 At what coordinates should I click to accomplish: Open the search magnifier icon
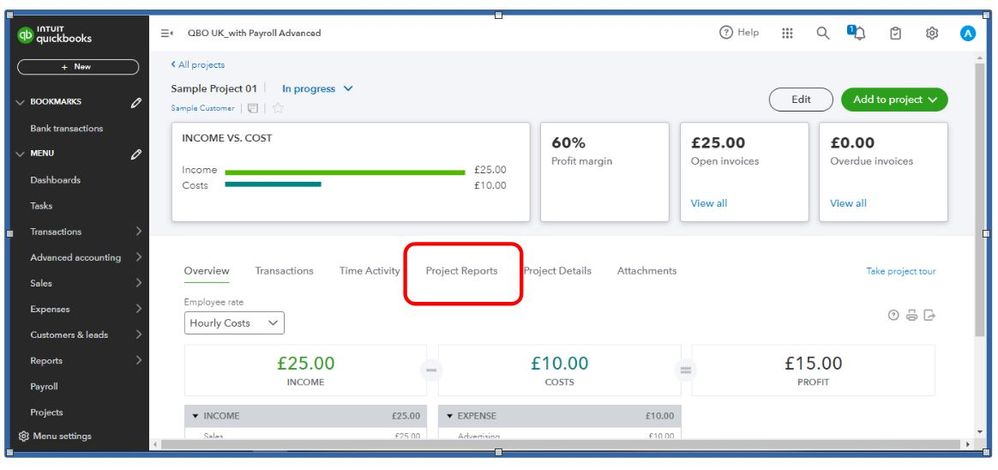823,33
